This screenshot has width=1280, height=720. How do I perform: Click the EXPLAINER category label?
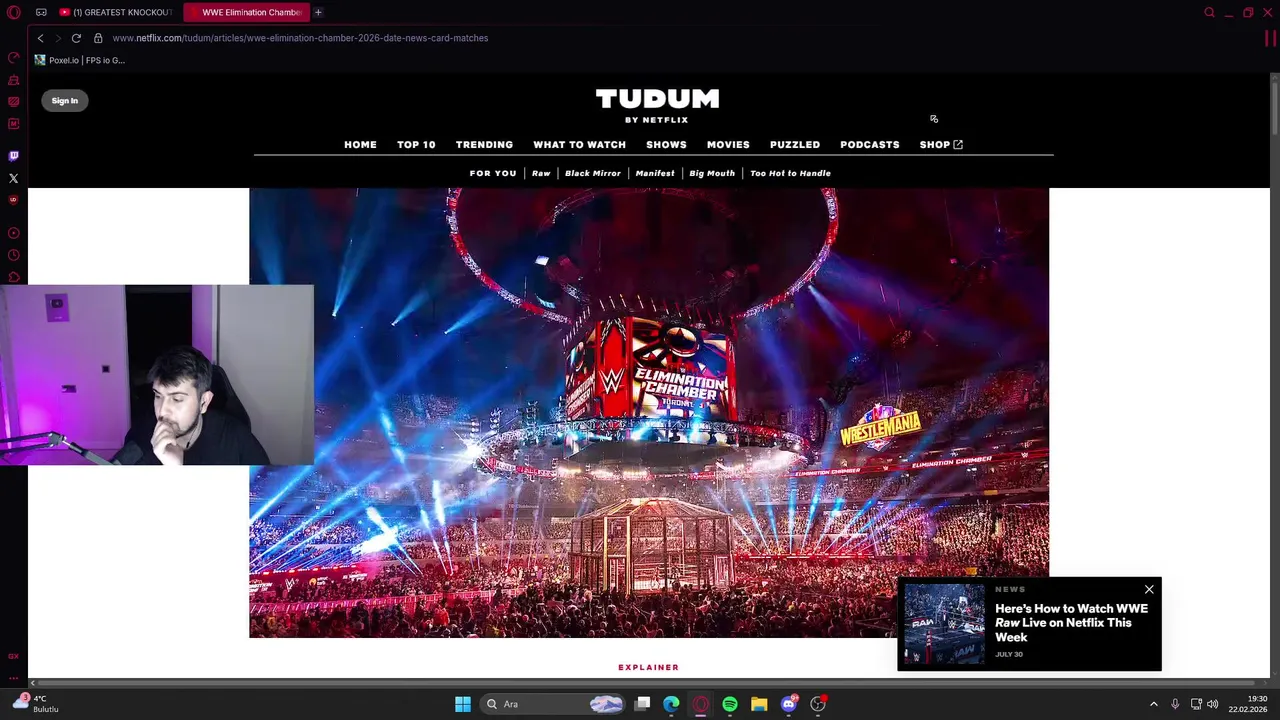(x=648, y=667)
